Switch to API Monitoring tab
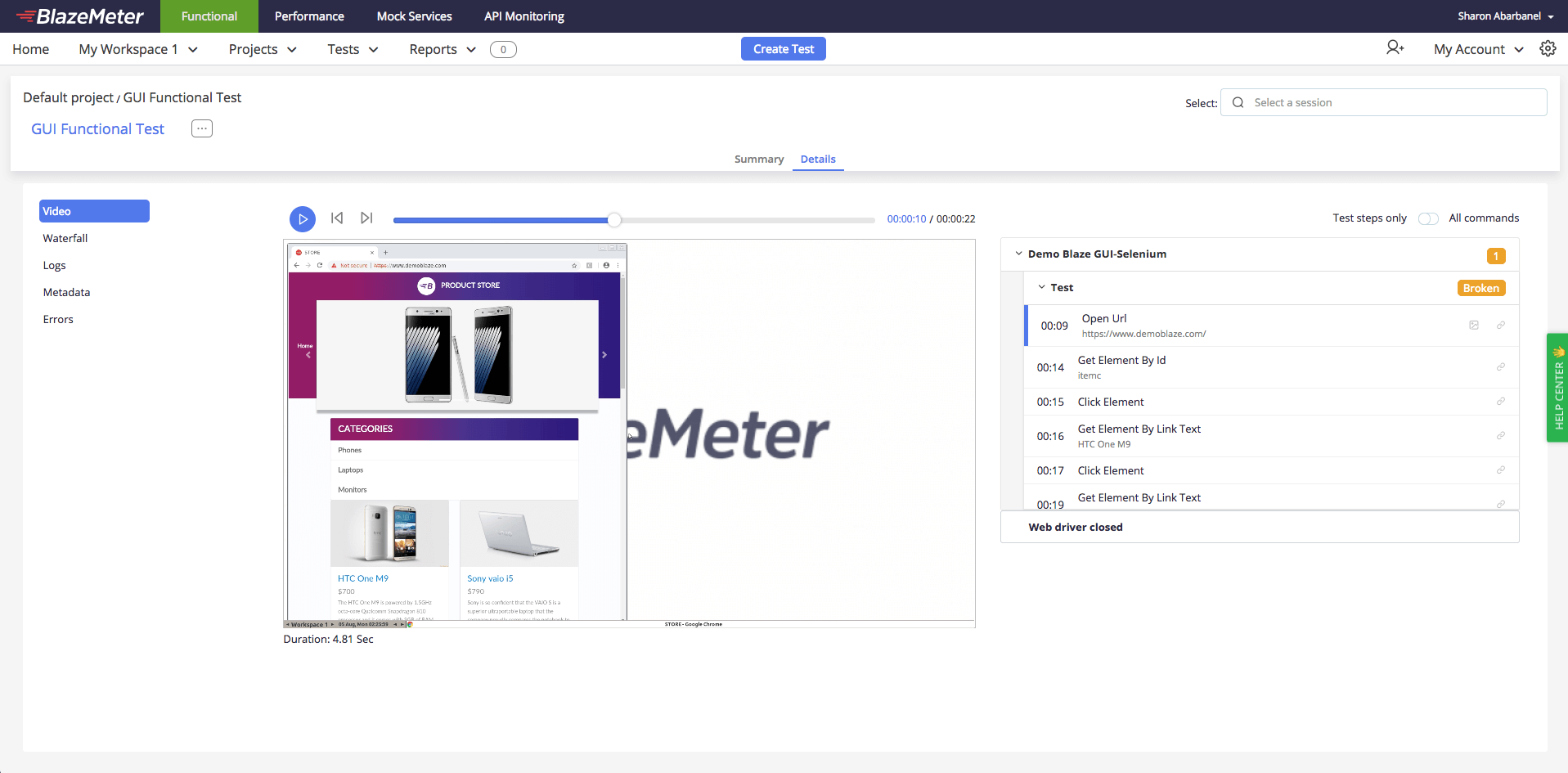1568x773 pixels. point(524,16)
